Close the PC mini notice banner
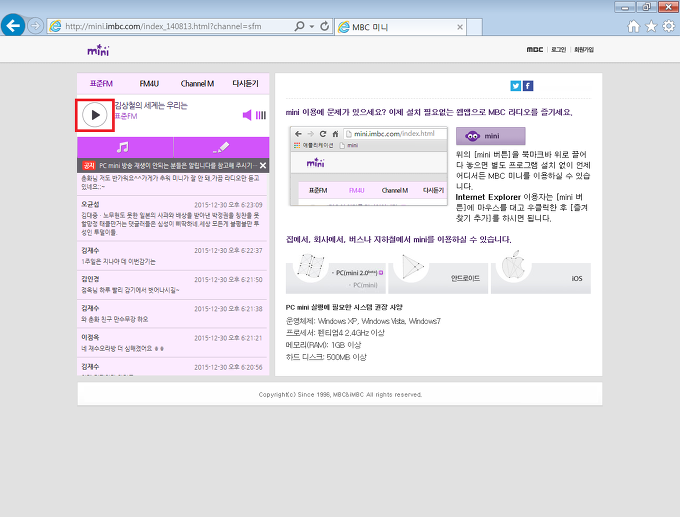This screenshot has width=680, height=517. pyautogui.click(x=263, y=165)
